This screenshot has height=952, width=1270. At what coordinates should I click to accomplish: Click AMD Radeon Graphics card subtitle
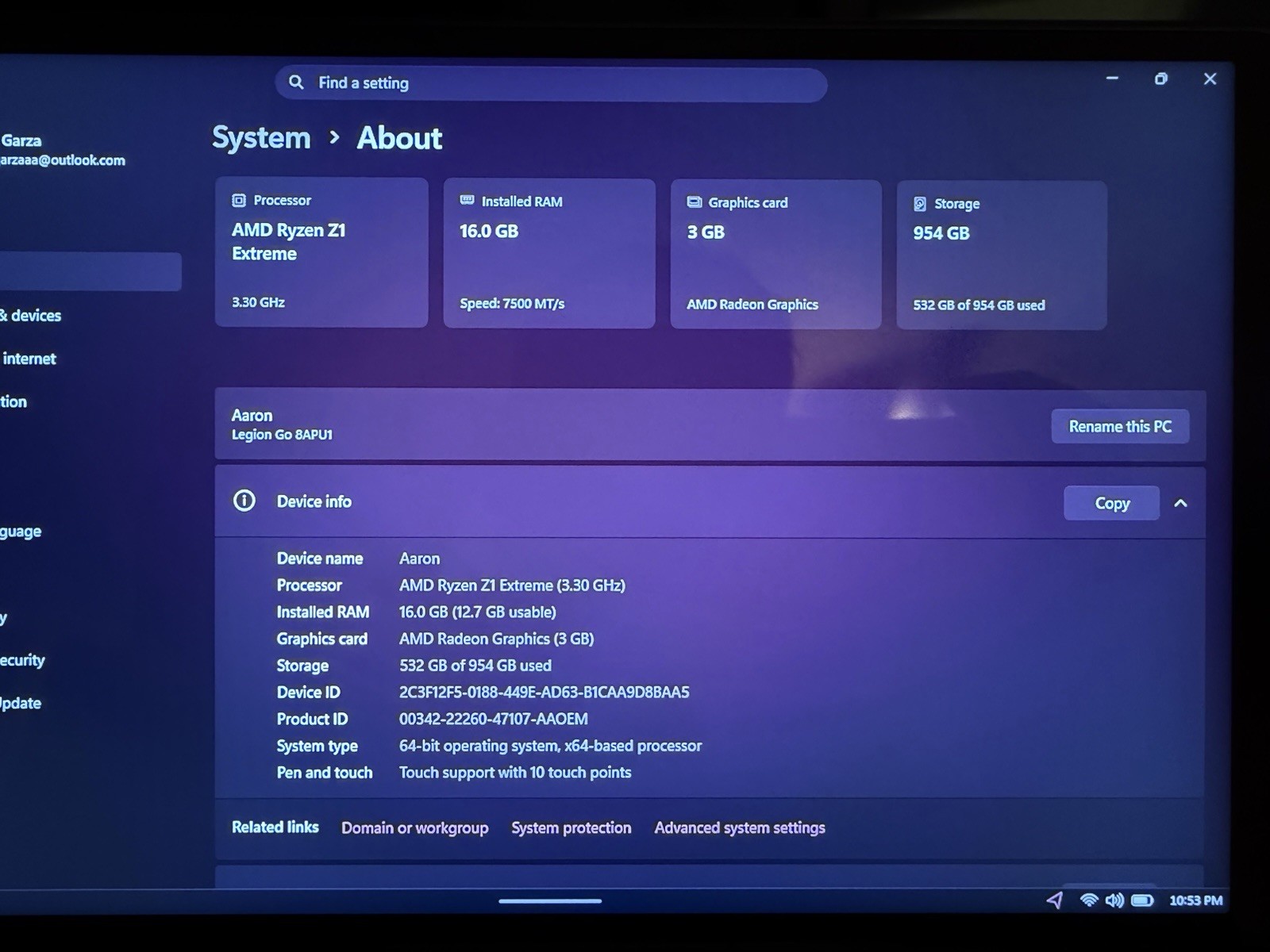pyautogui.click(x=752, y=305)
